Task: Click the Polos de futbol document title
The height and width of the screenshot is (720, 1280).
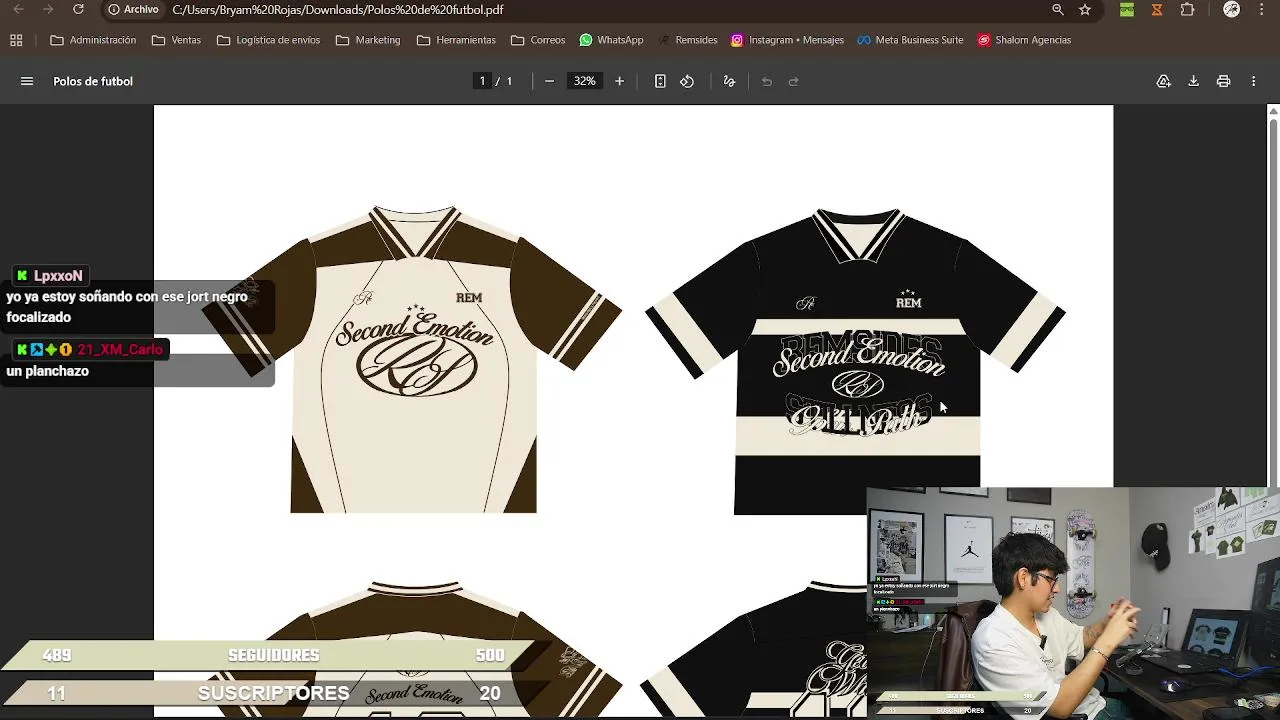Action: (93, 81)
